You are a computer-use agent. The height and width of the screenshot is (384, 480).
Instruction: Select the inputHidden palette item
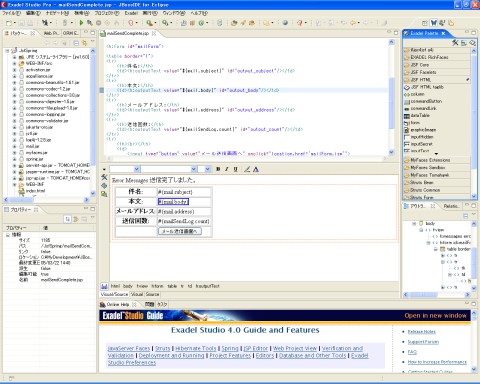pyautogui.click(x=422, y=137)
